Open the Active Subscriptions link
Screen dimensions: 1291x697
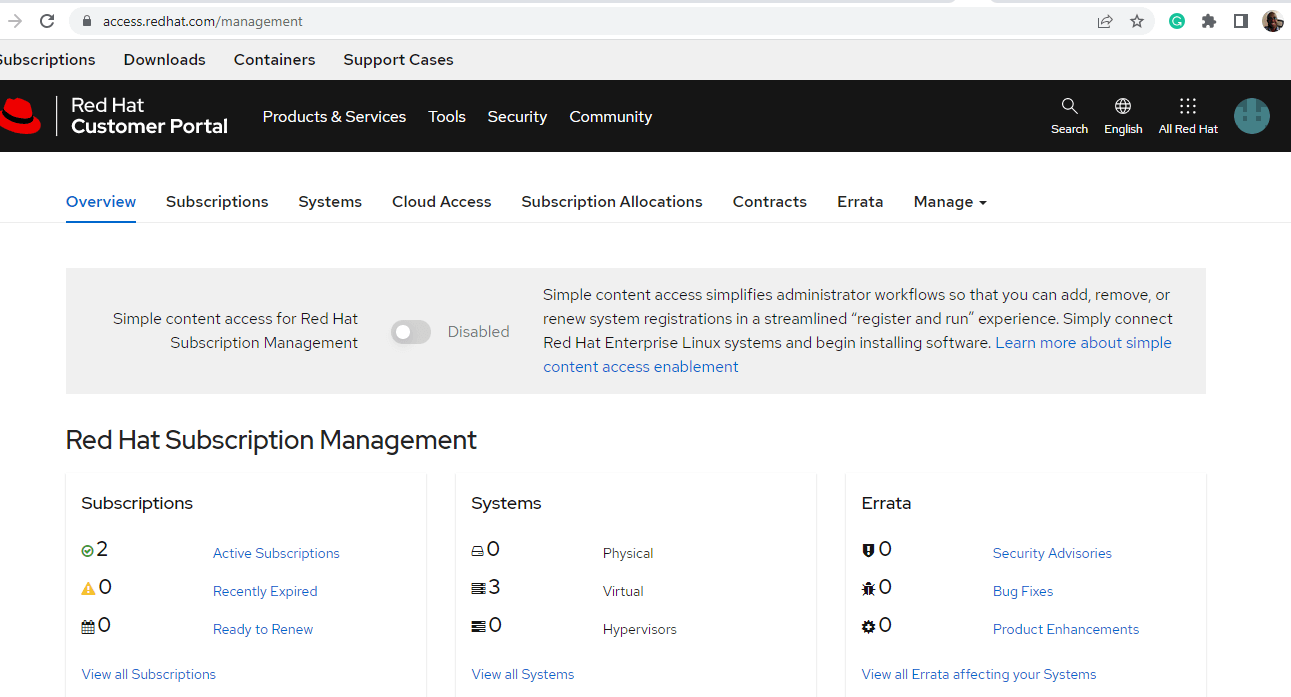pos(276,553)
